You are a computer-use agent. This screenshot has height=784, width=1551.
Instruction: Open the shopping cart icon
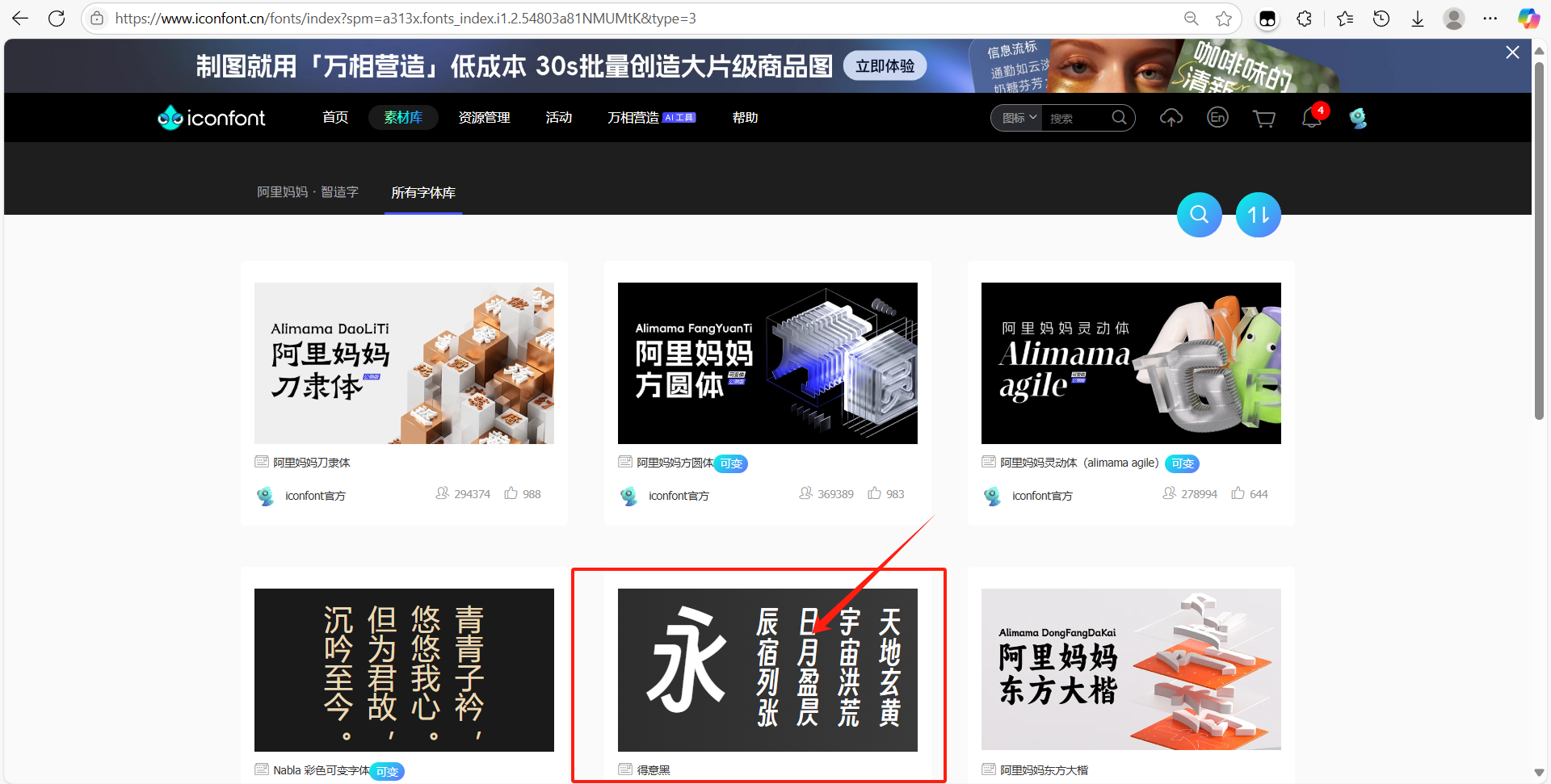(x=1264, y=119)
